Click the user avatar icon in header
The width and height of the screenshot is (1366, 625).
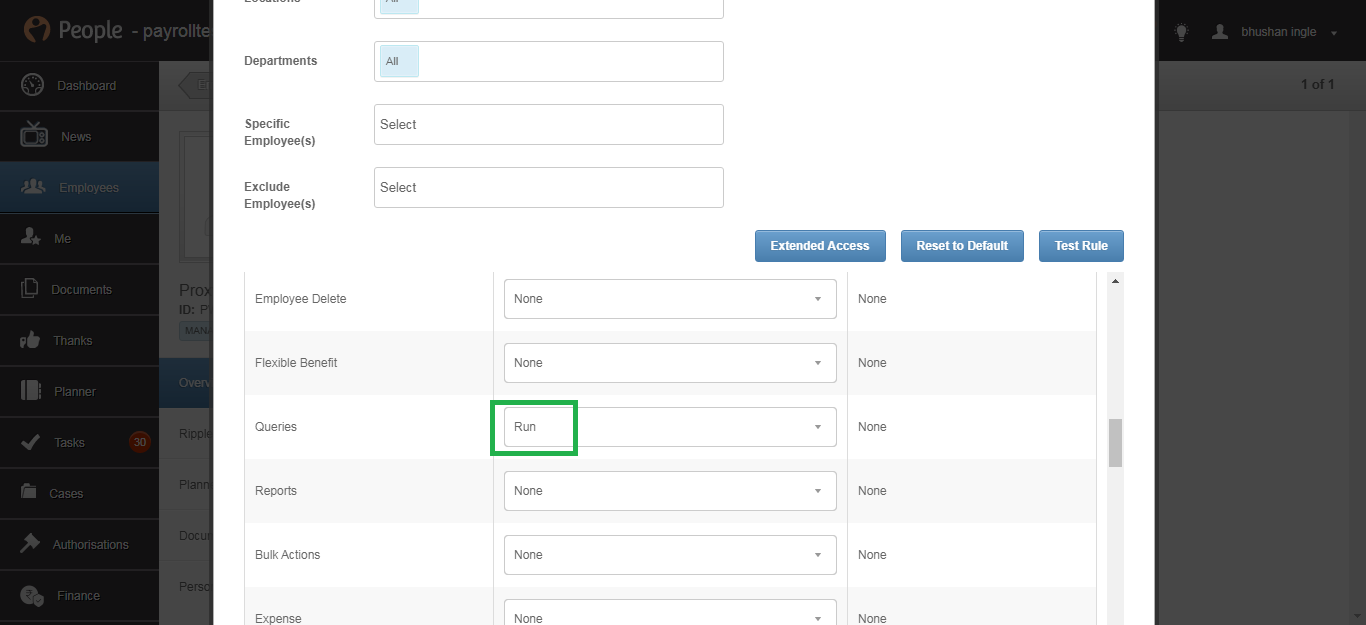point(1220,32)
